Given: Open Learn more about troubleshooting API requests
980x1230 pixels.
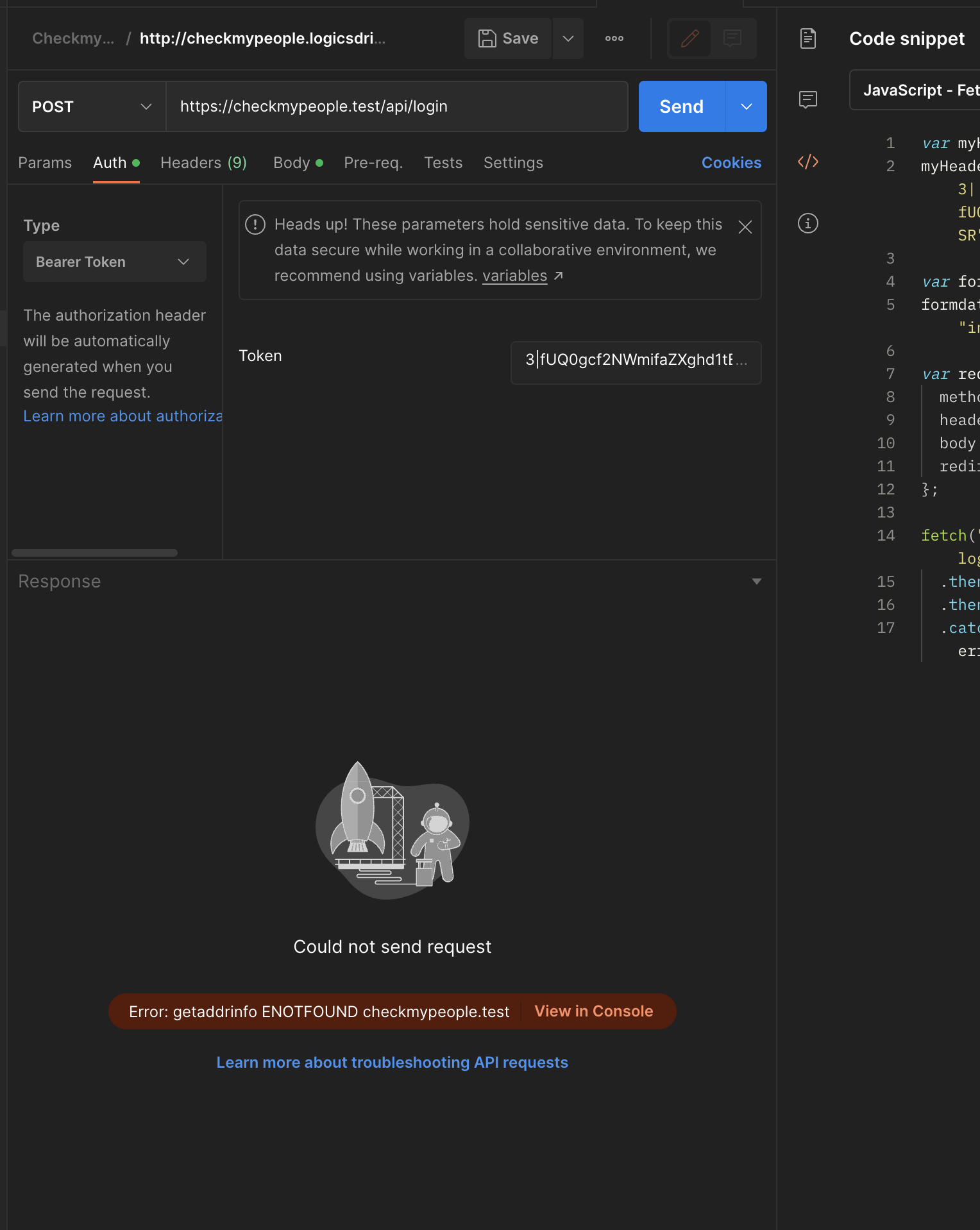Looking at the screenshot, I should click(392, 1063).
